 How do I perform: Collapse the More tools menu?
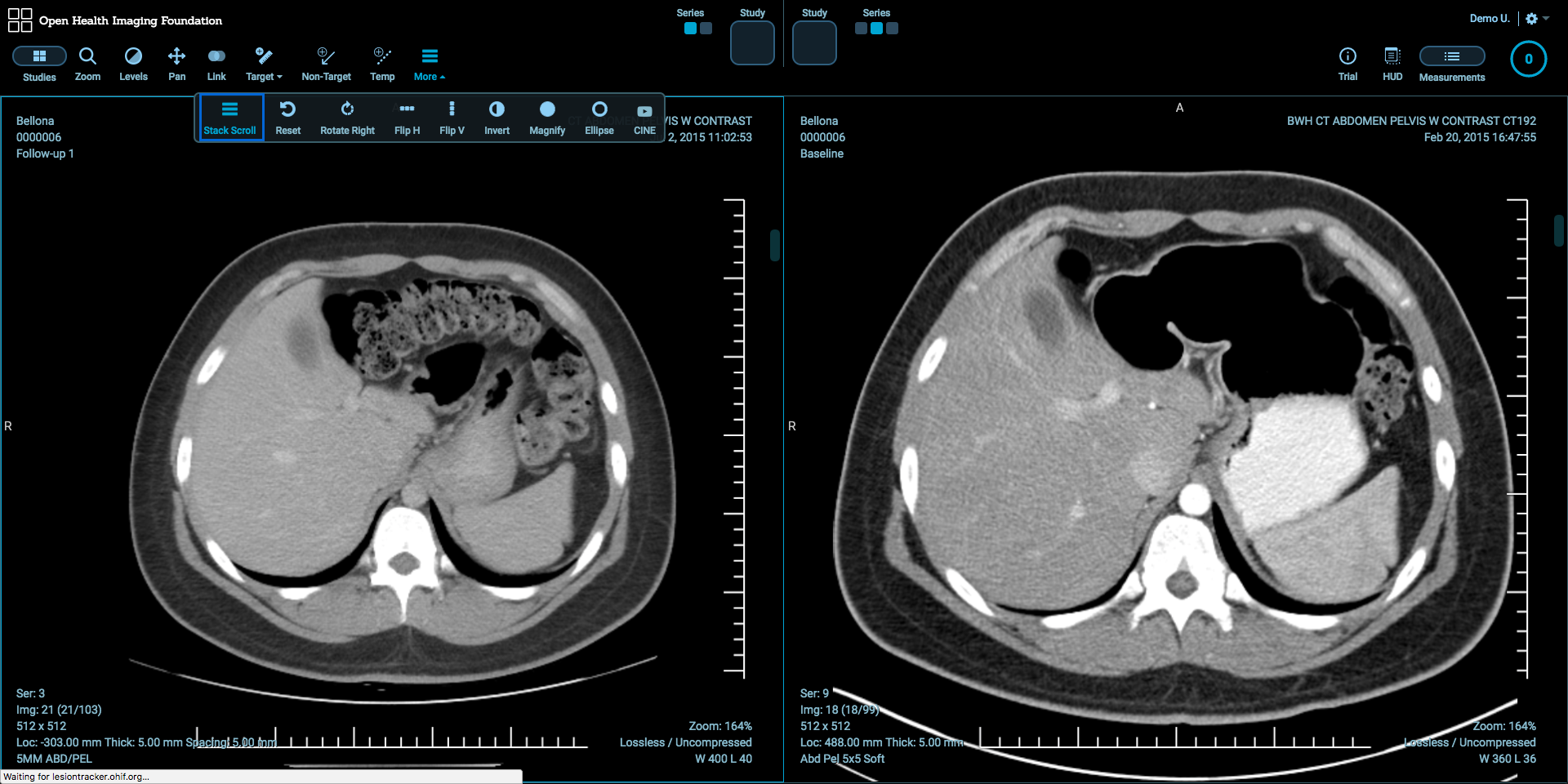(430, 64)
